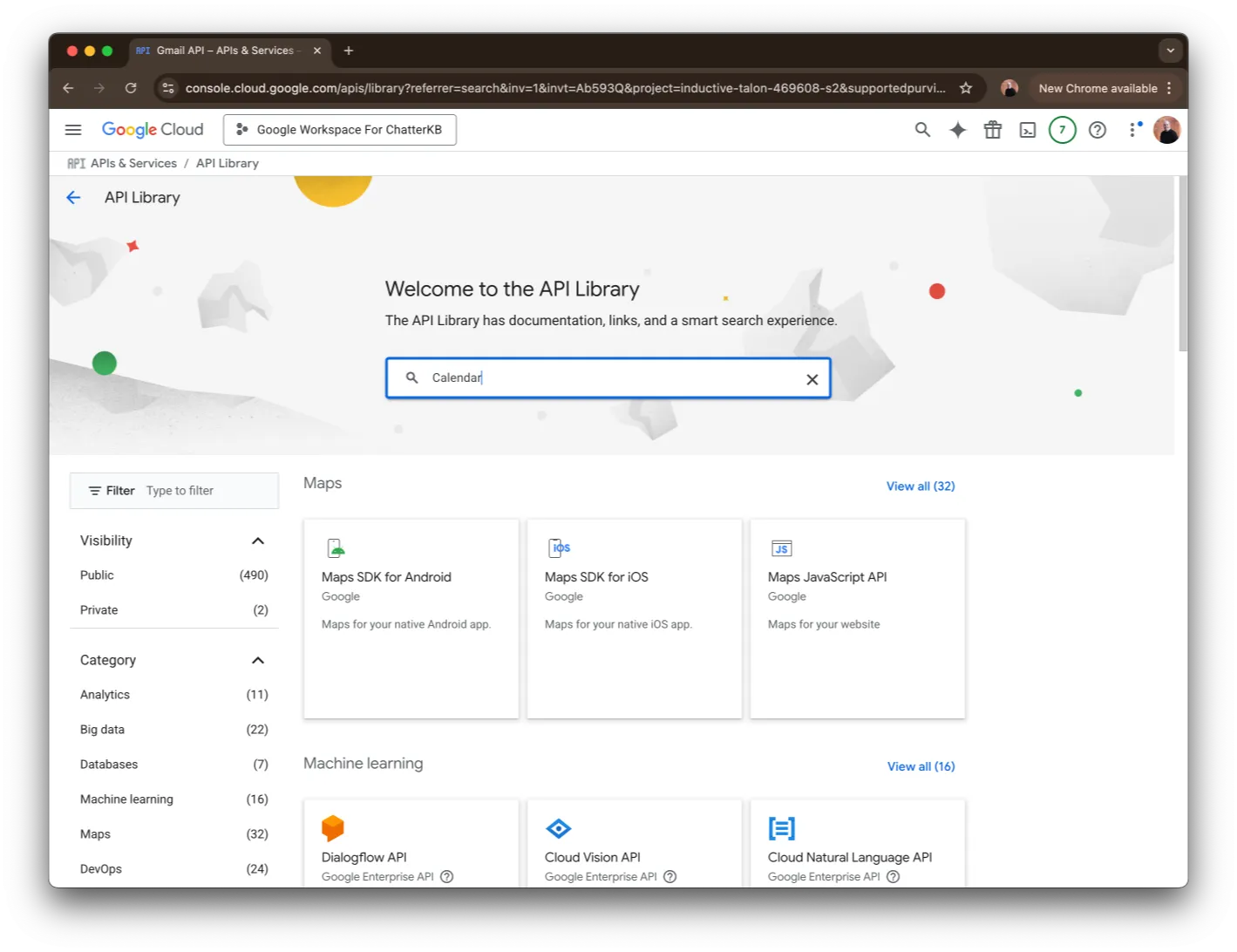Open the account profile avatar in Cloud header
The height and width of the screenshot is (952, 1237).
coord(1166,130)
